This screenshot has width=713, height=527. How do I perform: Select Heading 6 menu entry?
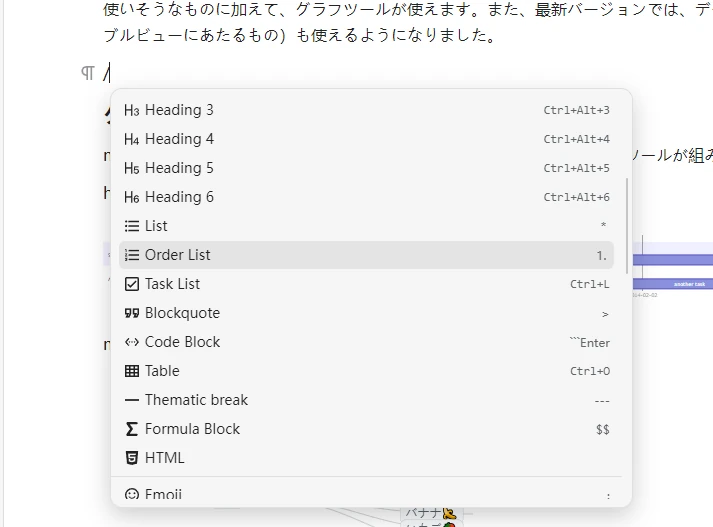pyautogui.click(x=367, y=197)
